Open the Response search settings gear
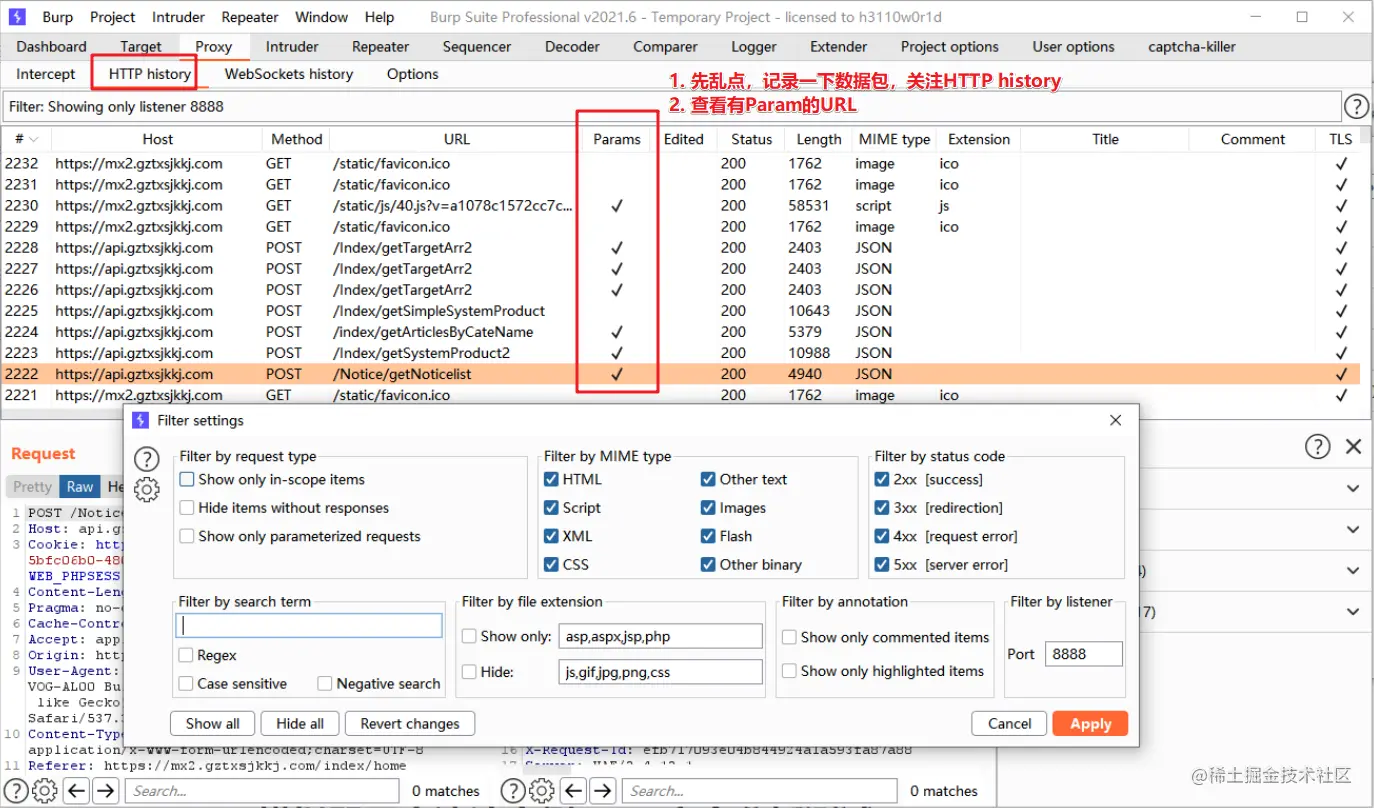The width and height of the screenshot is (1374, 808). pyautogui.click(x=542, y=791)
